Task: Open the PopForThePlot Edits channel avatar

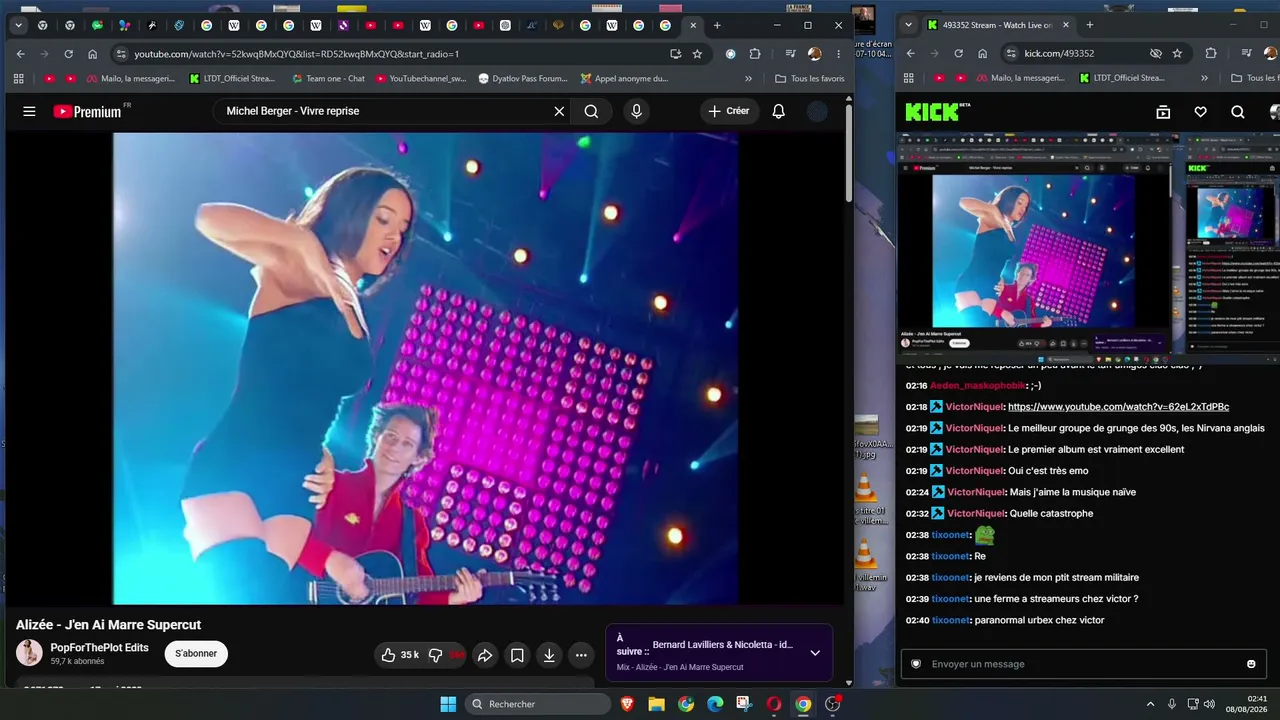Action: 29,653
